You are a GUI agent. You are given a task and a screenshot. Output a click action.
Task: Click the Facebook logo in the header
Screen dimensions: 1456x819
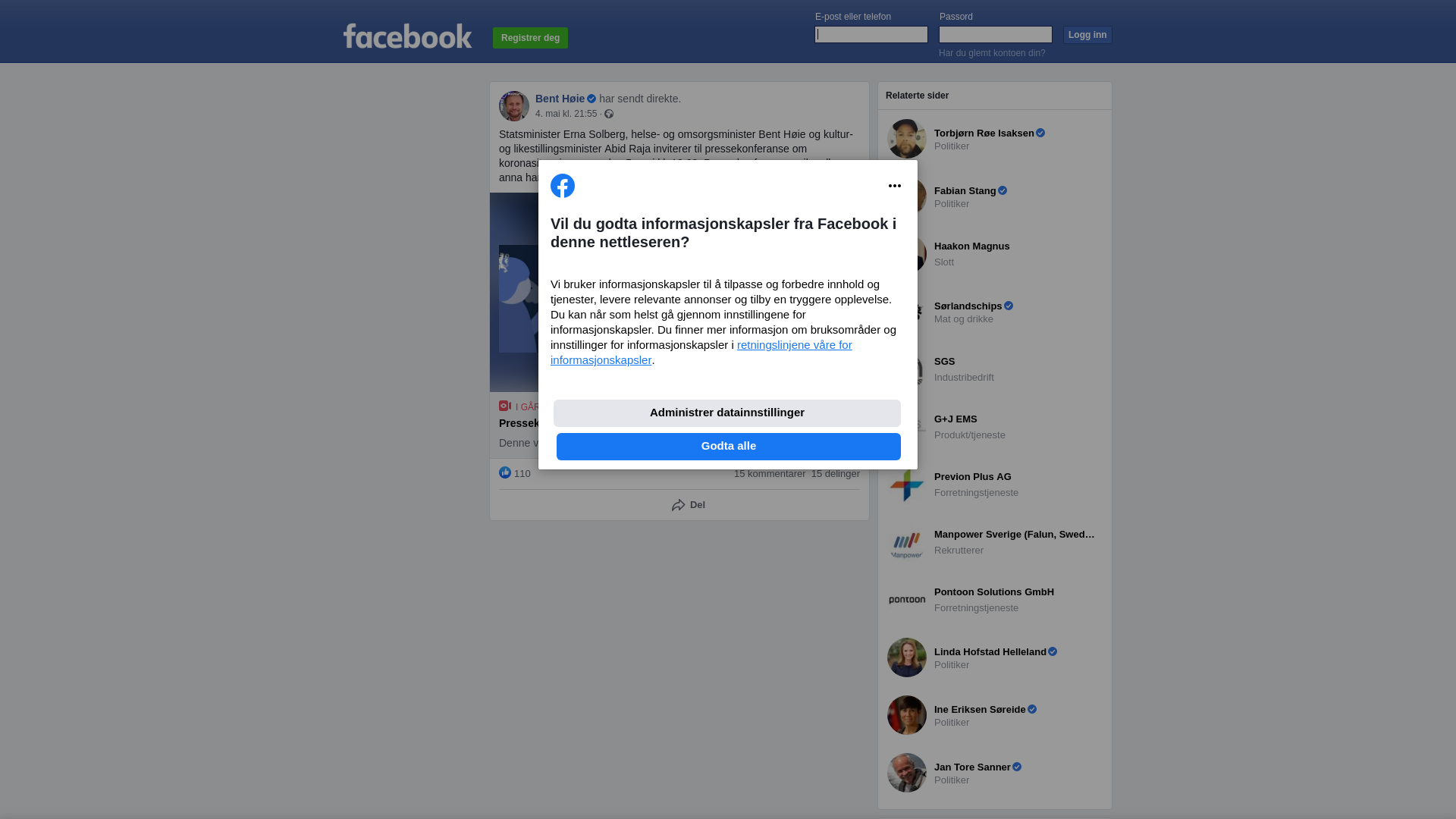(x=407, y=36)
